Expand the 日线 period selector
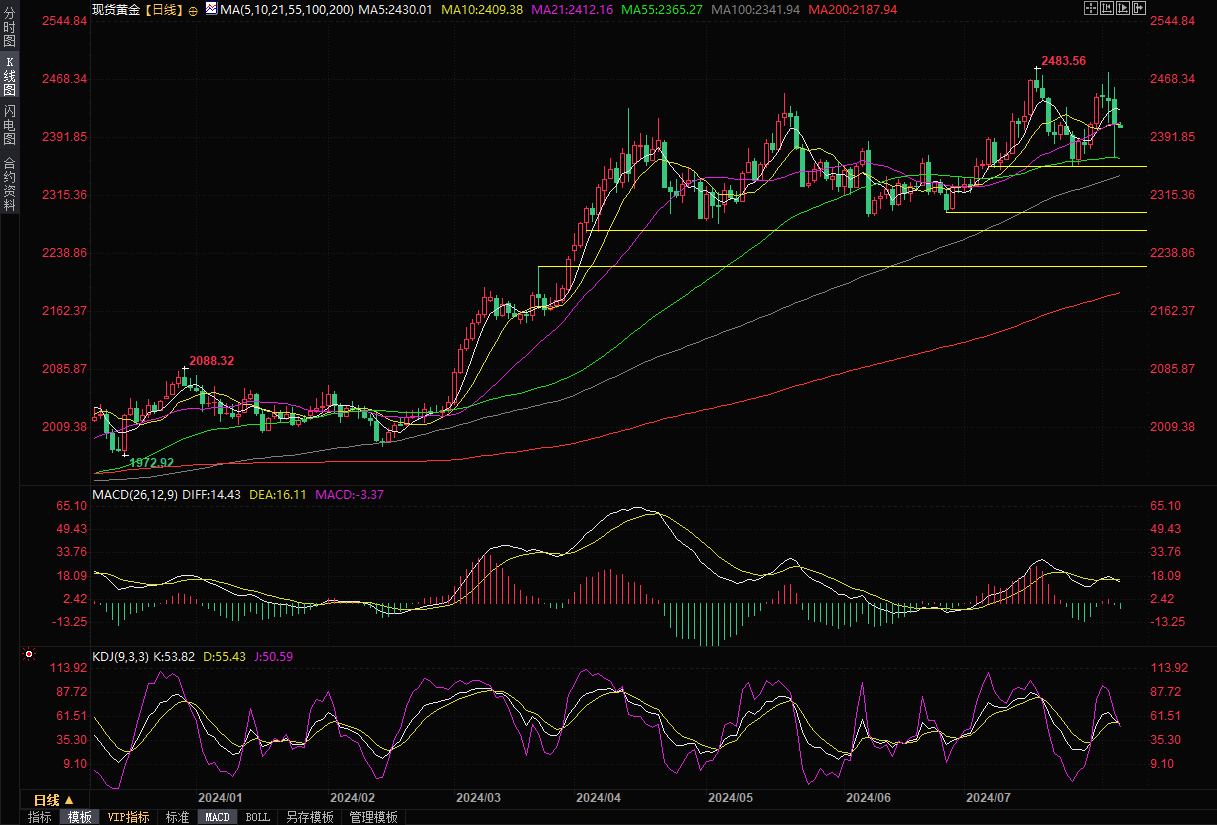1217x825 pixels. tap(53, 800)
